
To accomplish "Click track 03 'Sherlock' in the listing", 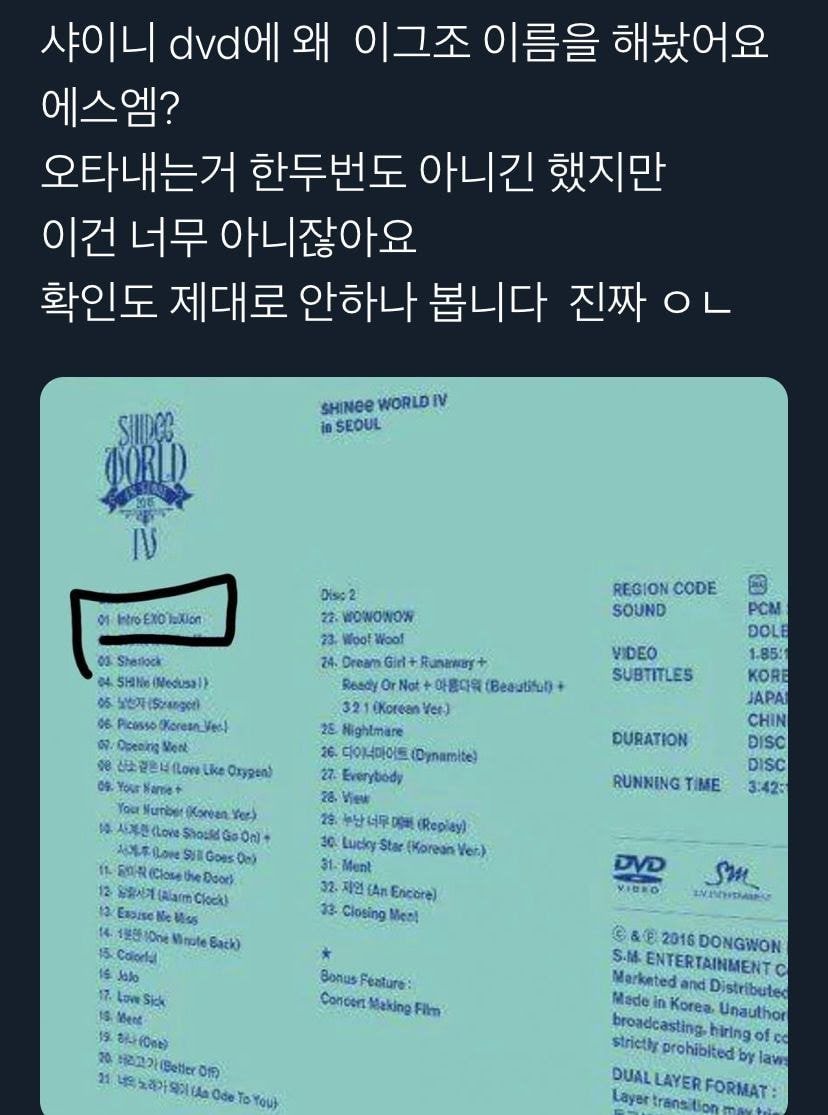I will click(x=130, y=661).
